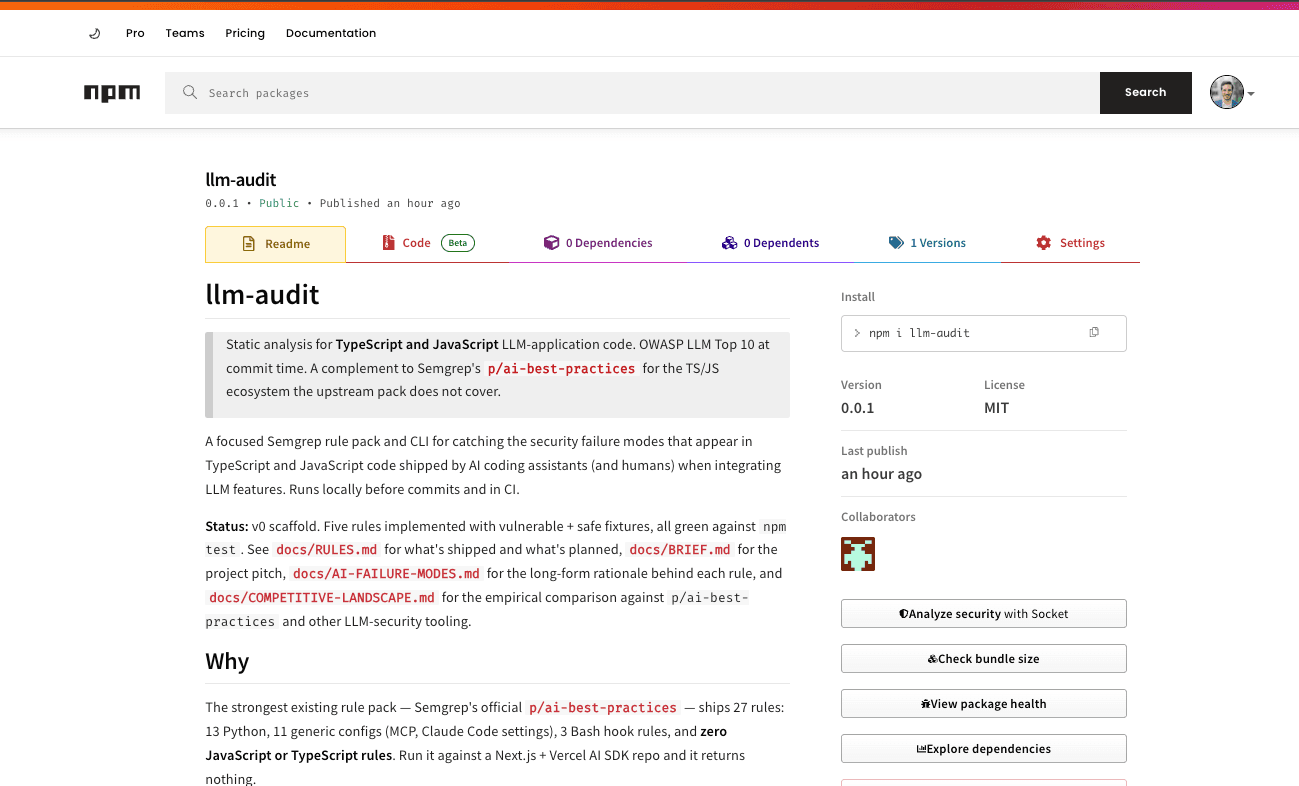Viewport: 1299px width, 786px height.
Task: Click the search magnifying glass icon
Action: [x=189, y=92]
